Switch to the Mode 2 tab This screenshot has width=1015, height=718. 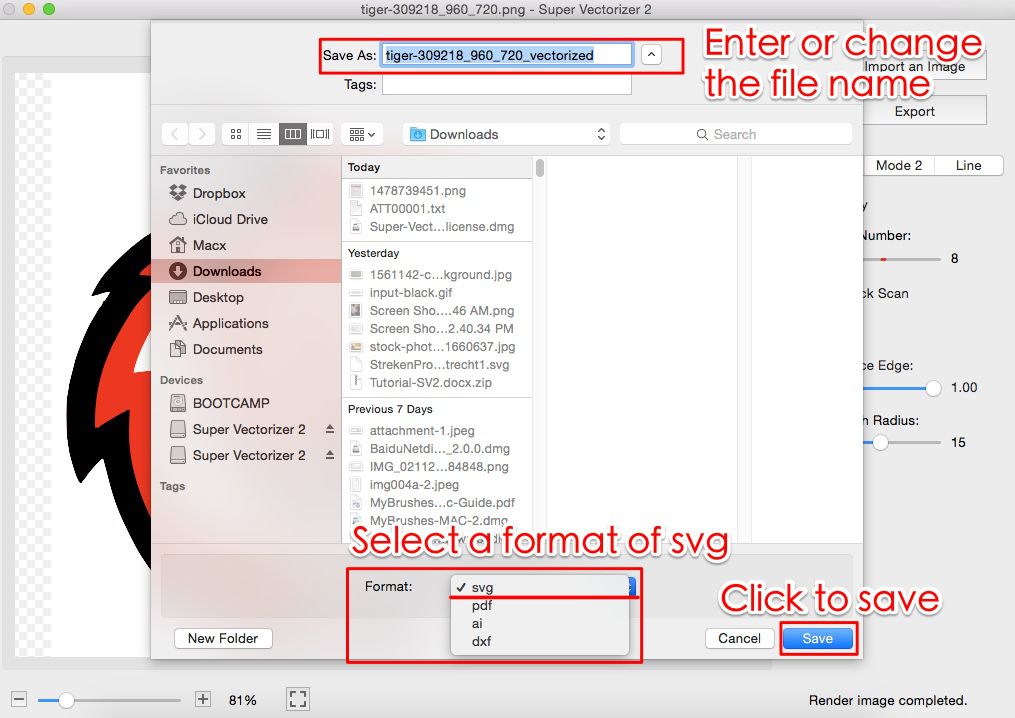click(x=897, y=165)
